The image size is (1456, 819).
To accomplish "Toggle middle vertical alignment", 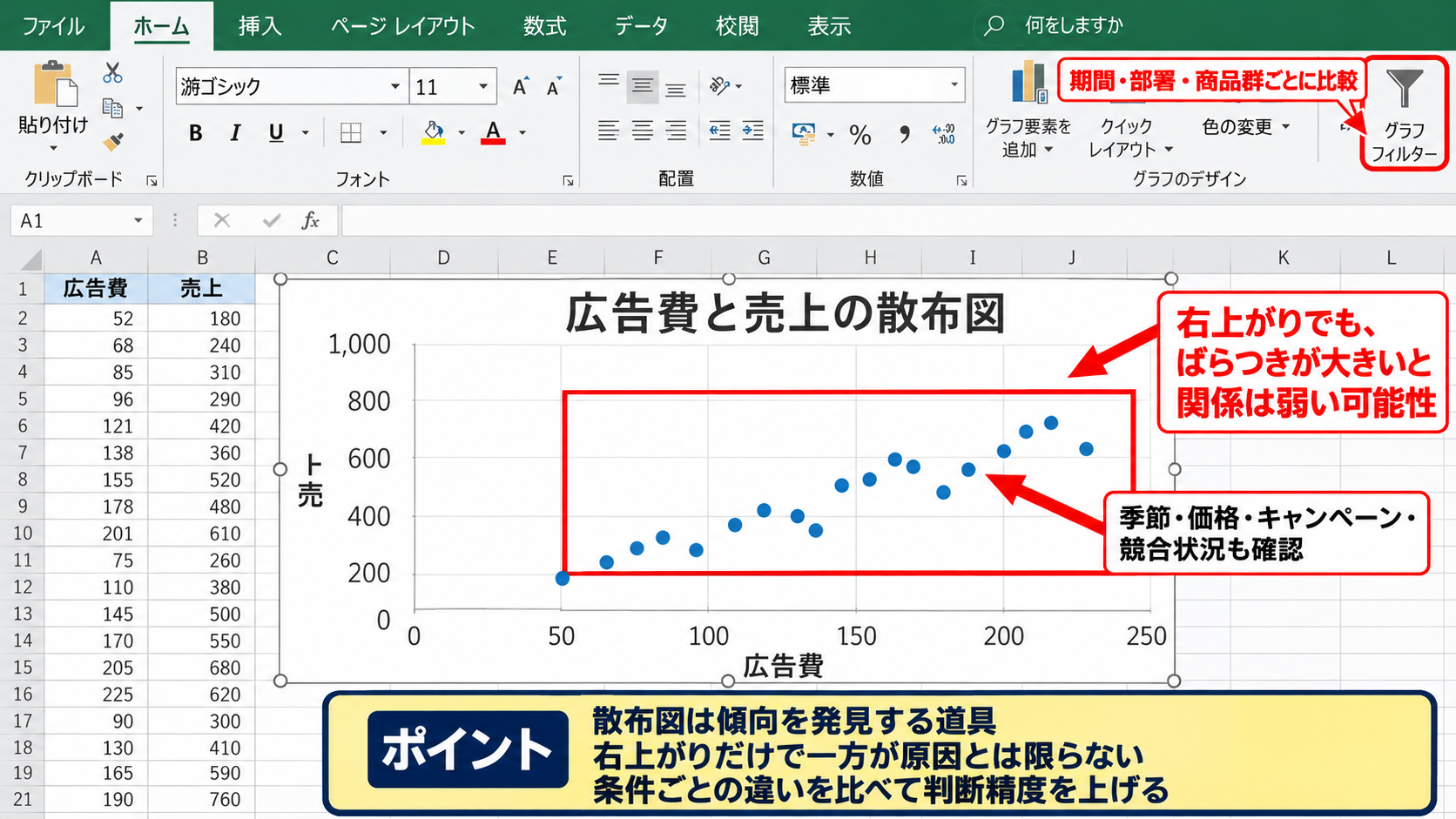I will 643,85.
